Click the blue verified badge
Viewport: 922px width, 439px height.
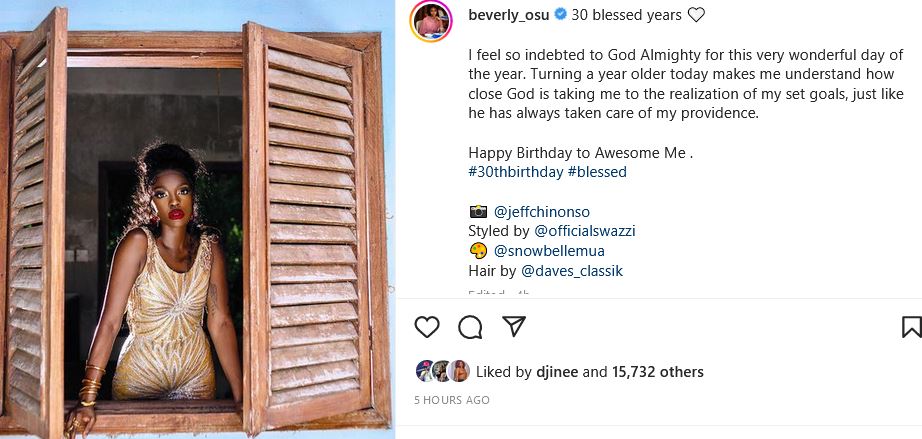point(561,15)
